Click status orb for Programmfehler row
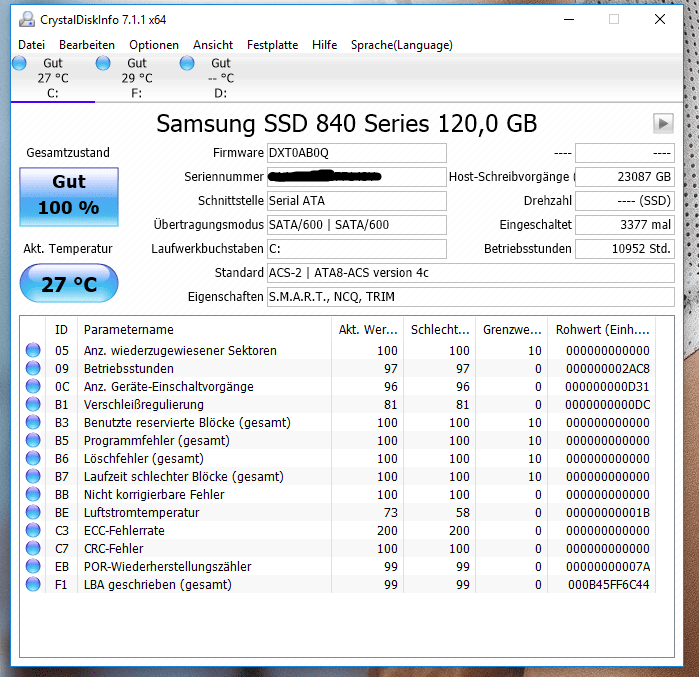Screen dimensions: 699x677 coord(33,440)
